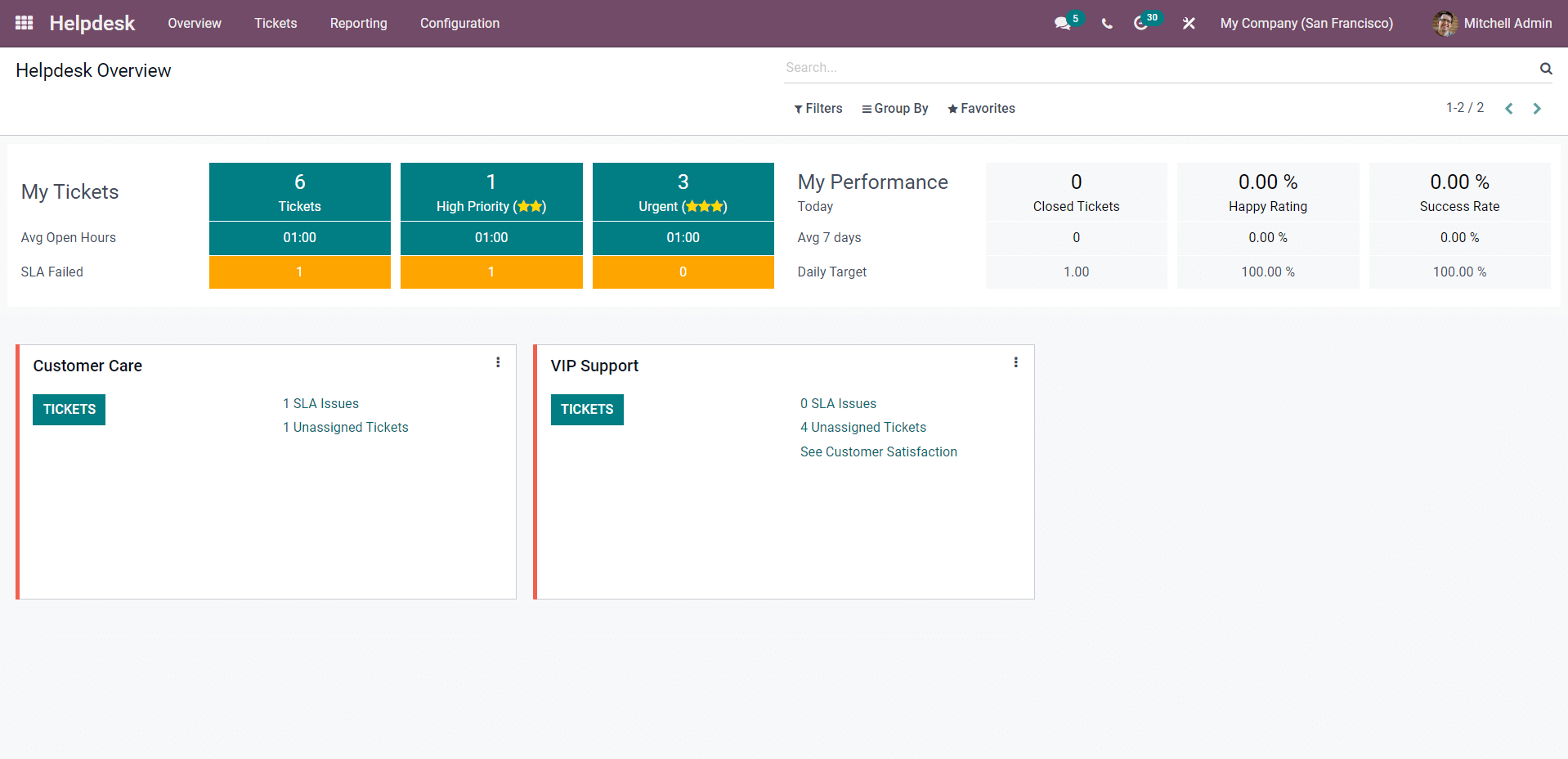Click the My Performance heading
The width and height of the screenshot is (1568, 759).
tap(873, 182)
